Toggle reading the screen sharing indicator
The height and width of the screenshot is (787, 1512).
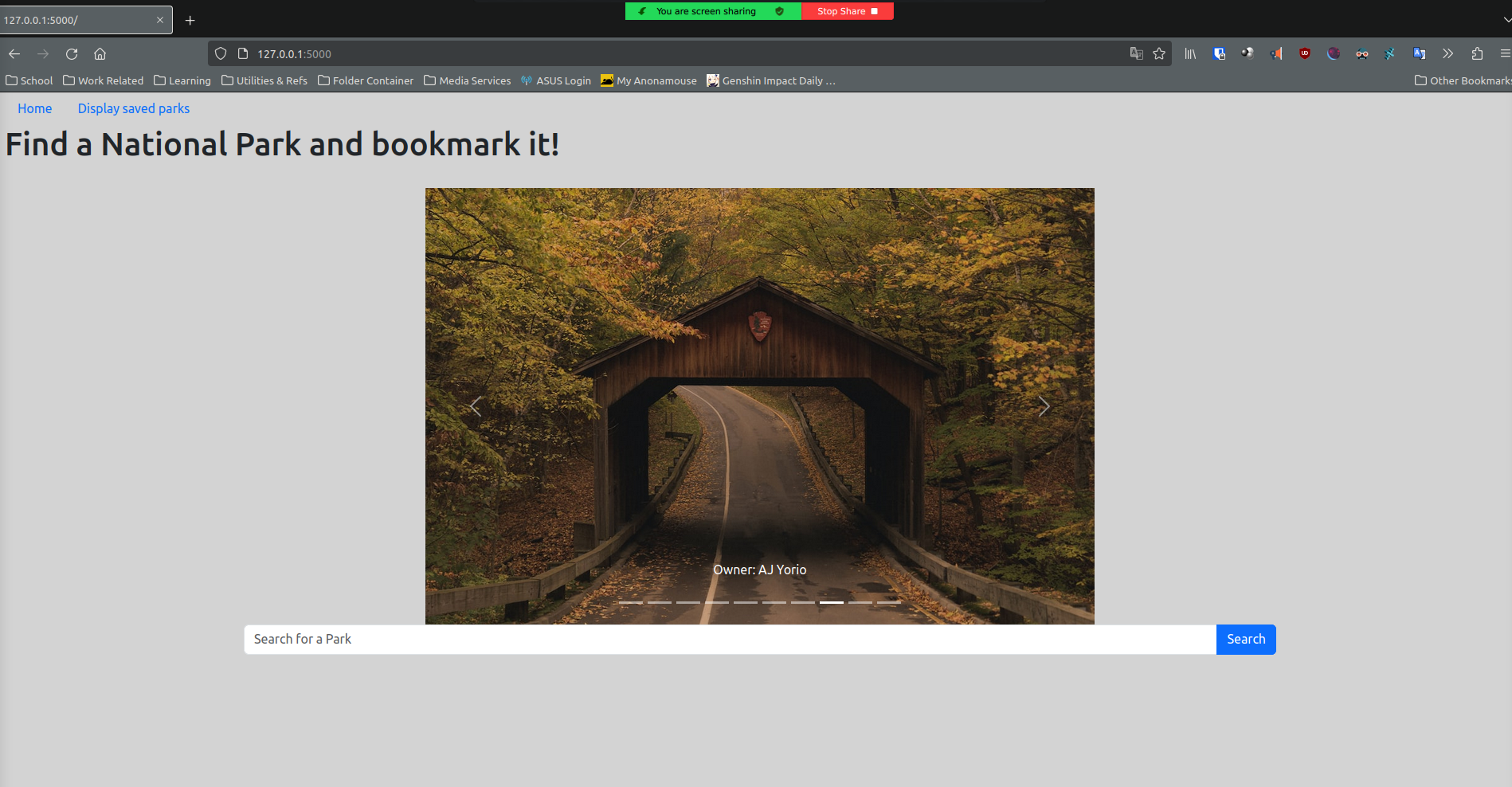[x=711, y=10]
